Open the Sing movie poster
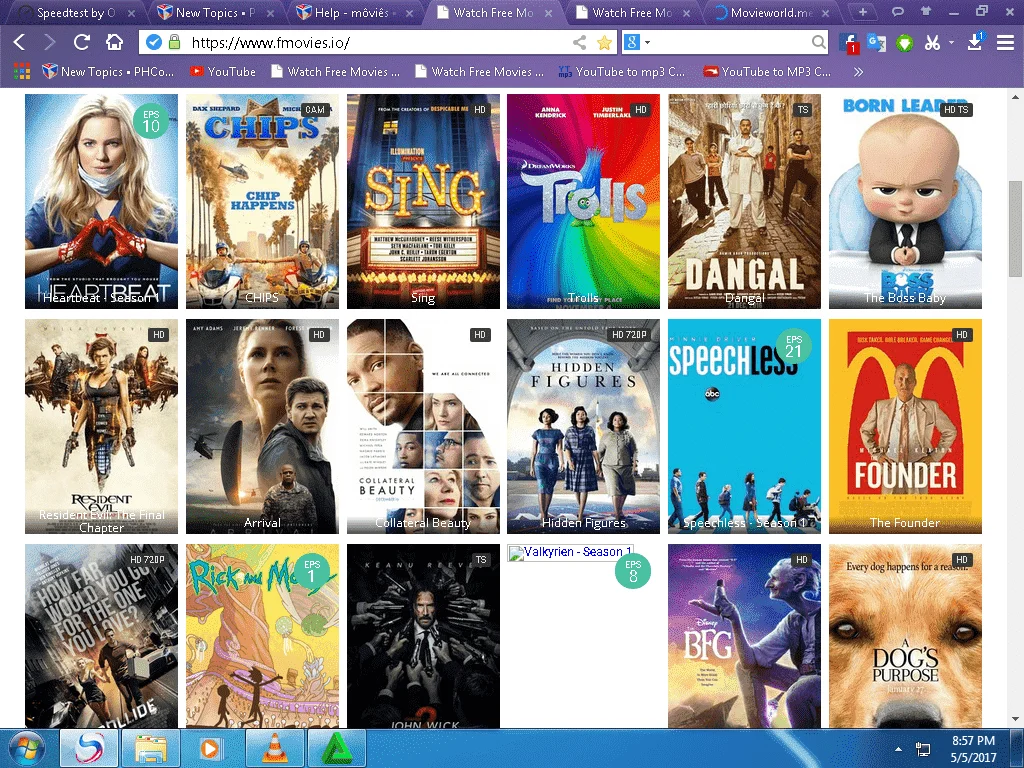1024x768 pixels. (423, 201)
